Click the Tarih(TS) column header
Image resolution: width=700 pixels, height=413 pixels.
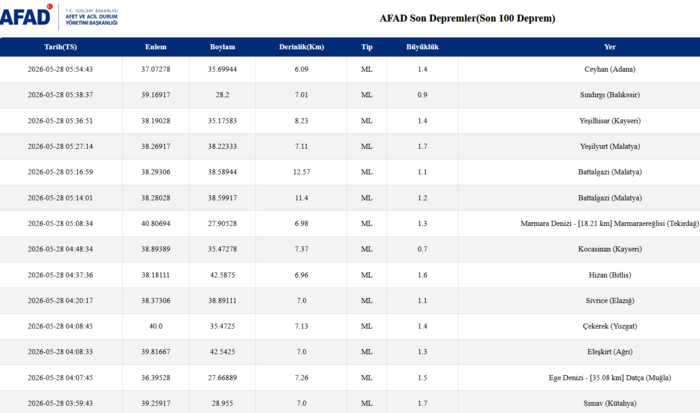click(60, 47)
